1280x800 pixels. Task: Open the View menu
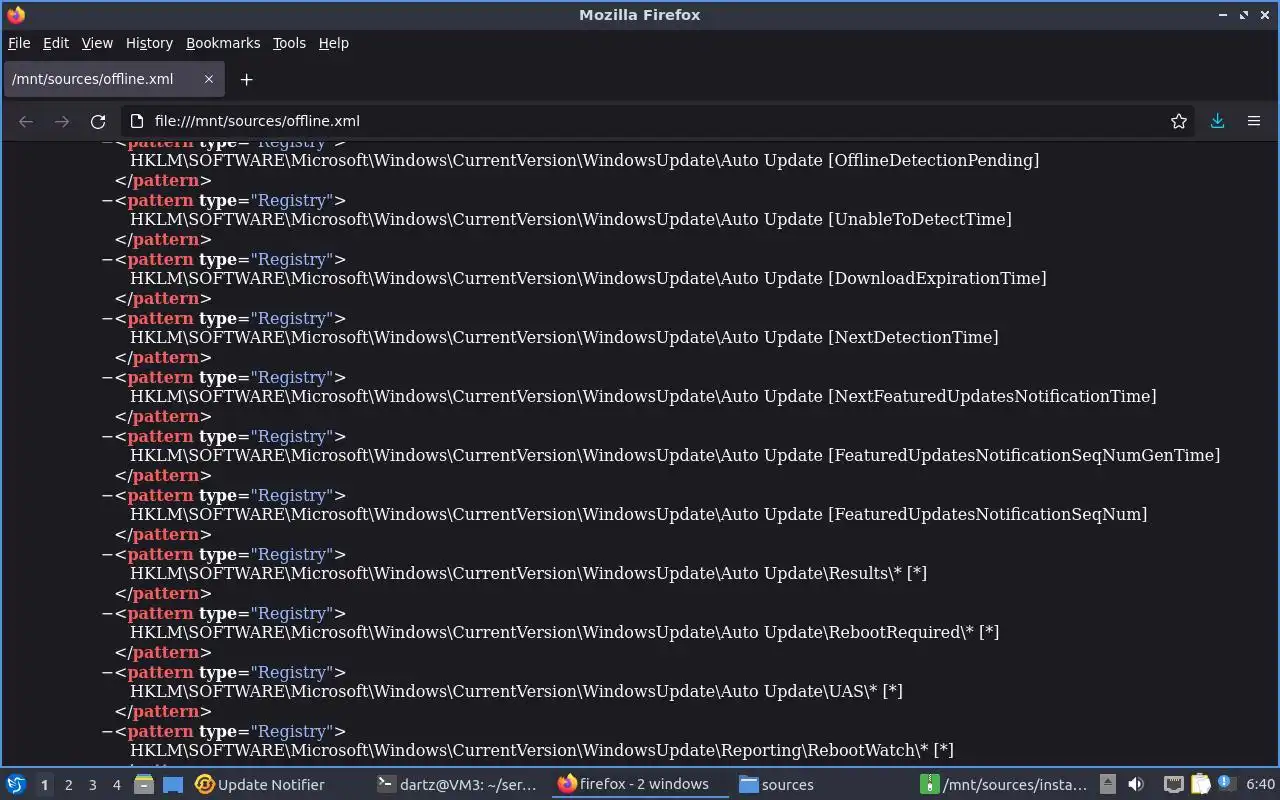click(x=97, y=43)
